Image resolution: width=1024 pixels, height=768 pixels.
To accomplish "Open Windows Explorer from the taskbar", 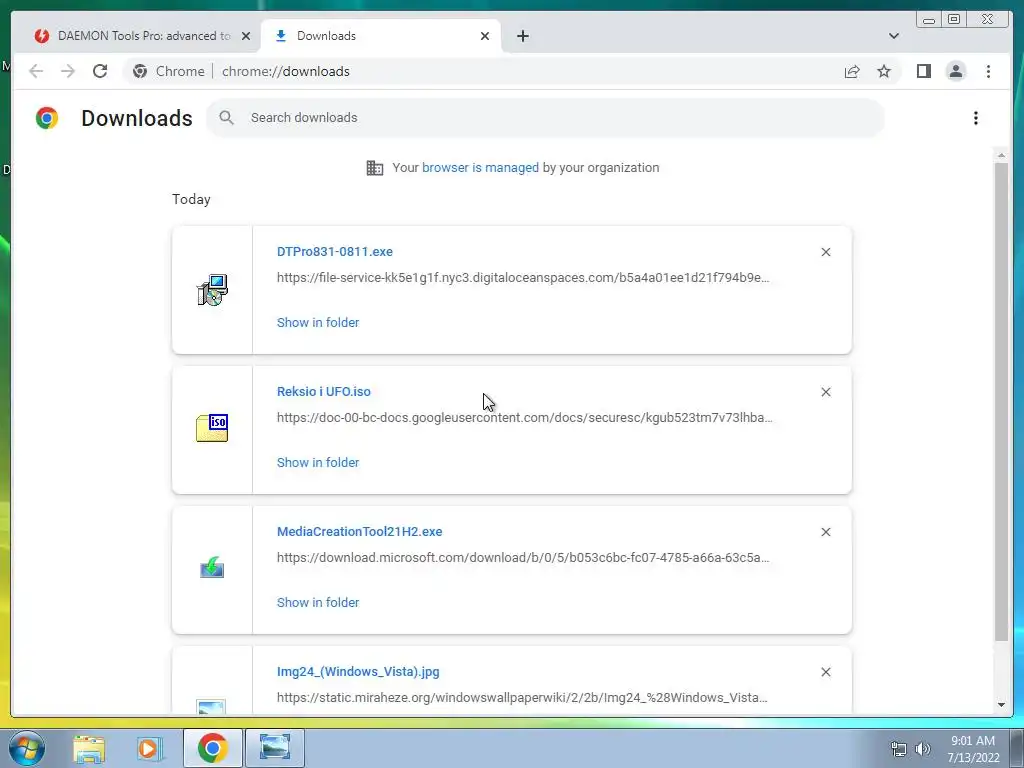I will pos(89,748).
